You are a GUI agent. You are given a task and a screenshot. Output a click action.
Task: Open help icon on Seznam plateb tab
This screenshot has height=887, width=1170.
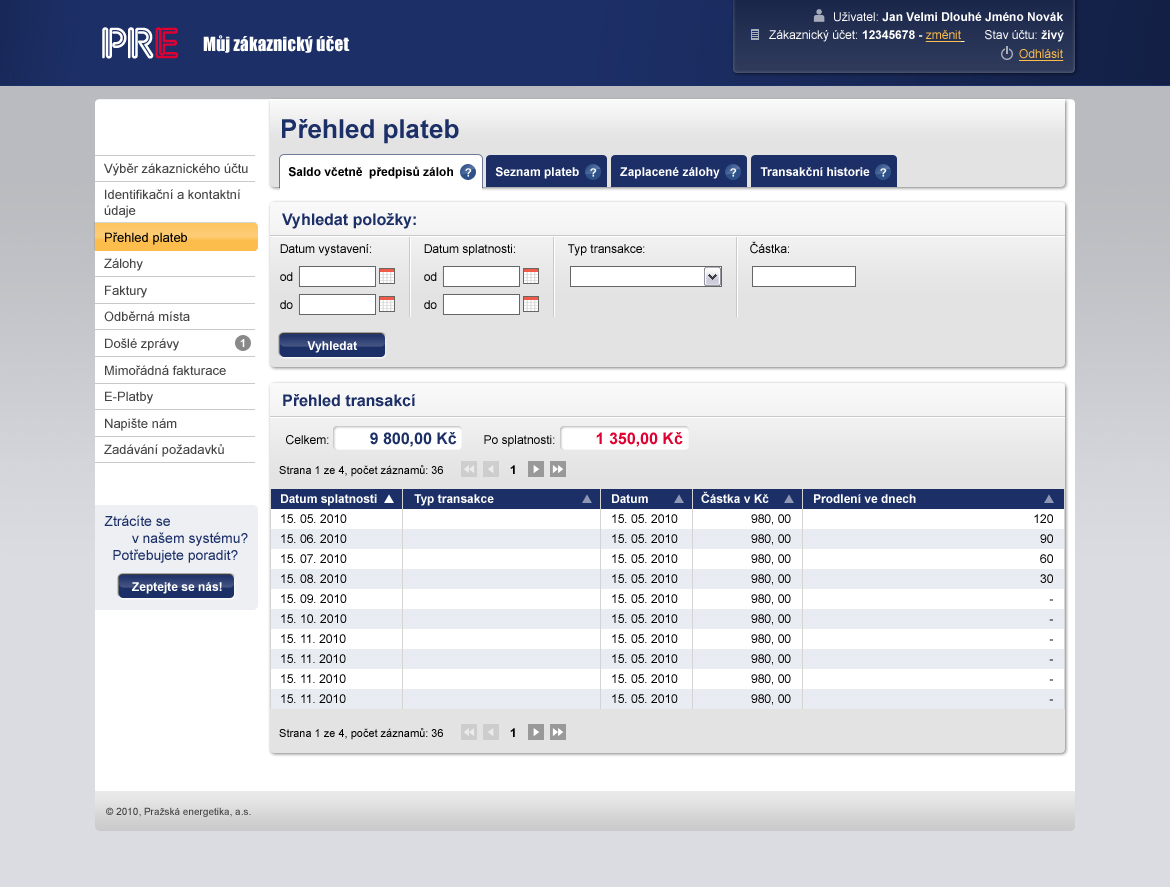[x=592, y=172]
